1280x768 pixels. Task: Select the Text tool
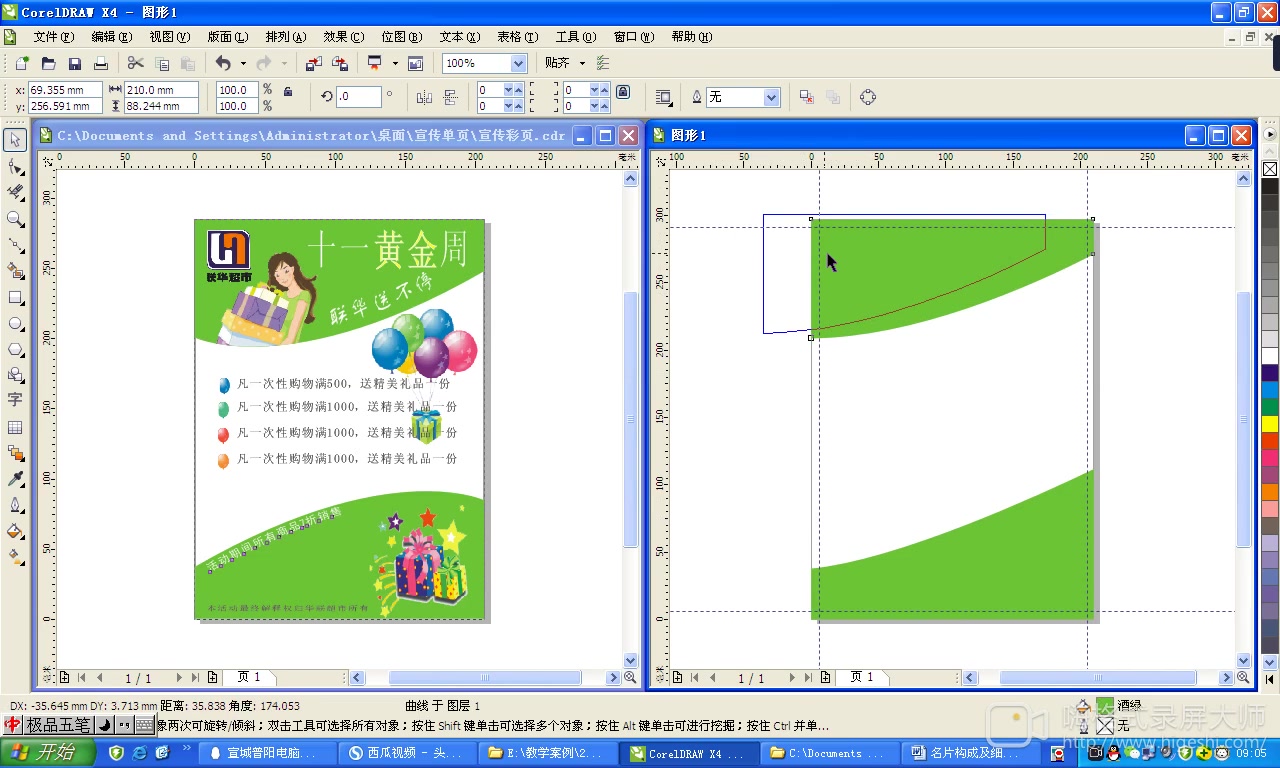[x=15, y=400]
